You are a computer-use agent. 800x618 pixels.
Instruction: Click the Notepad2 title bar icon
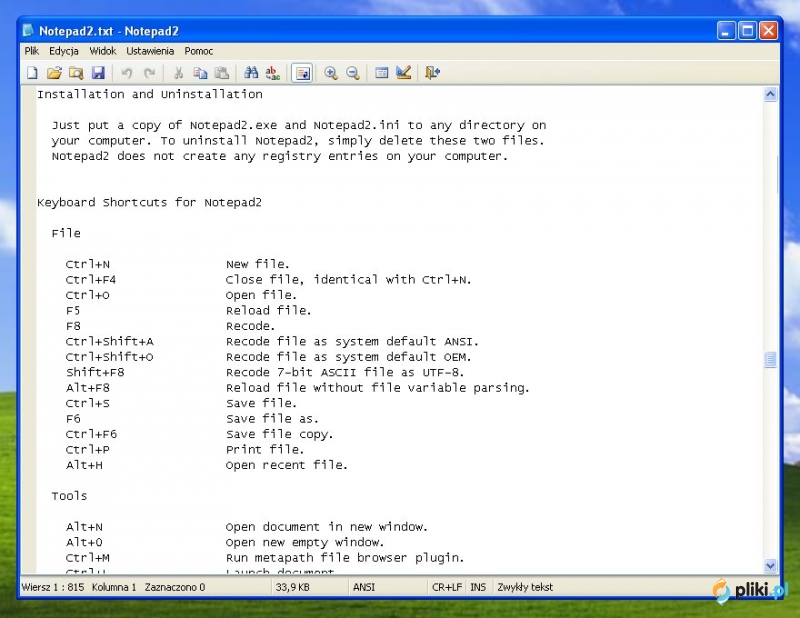coord(29,31)
